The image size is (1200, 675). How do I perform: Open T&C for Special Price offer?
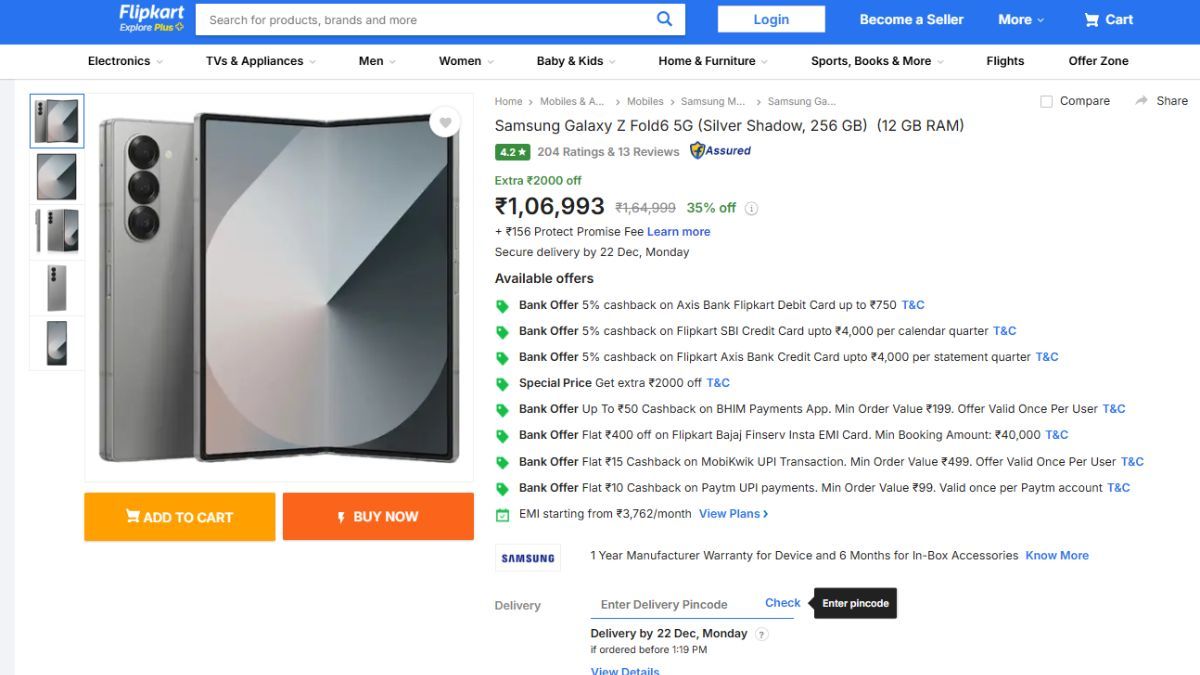pyautogui.click(x=718, y=383)
